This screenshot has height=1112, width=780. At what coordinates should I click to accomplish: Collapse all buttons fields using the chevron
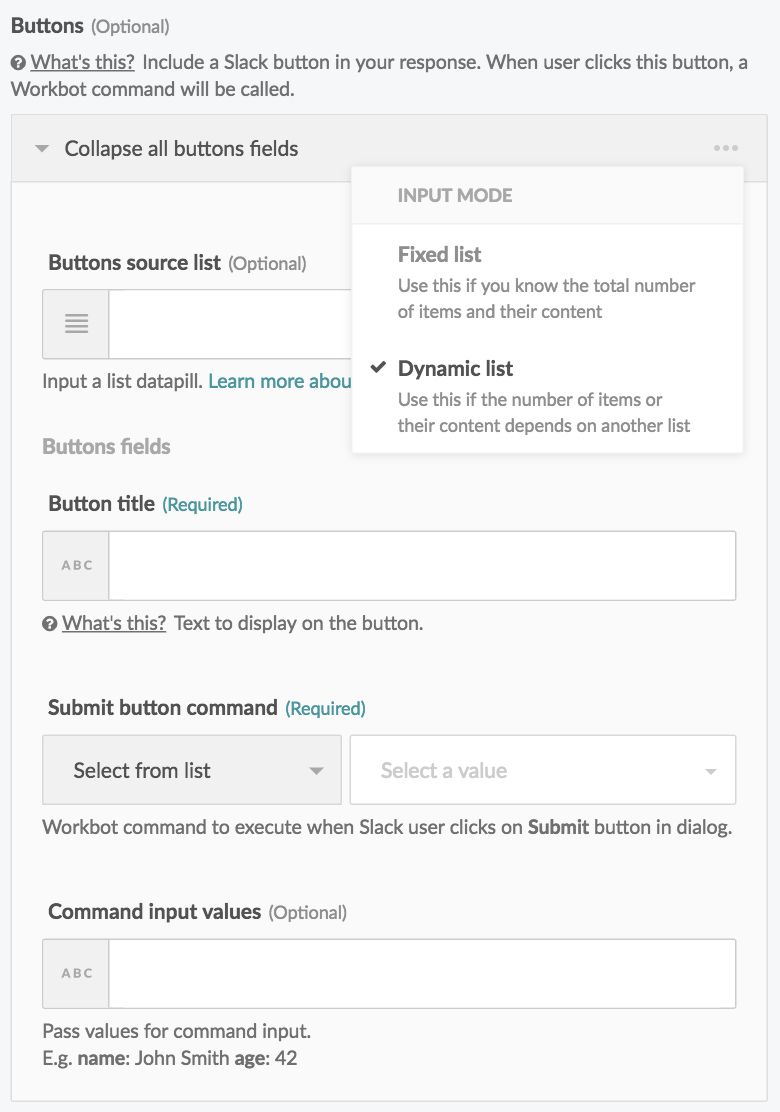(x=41, y=148)
